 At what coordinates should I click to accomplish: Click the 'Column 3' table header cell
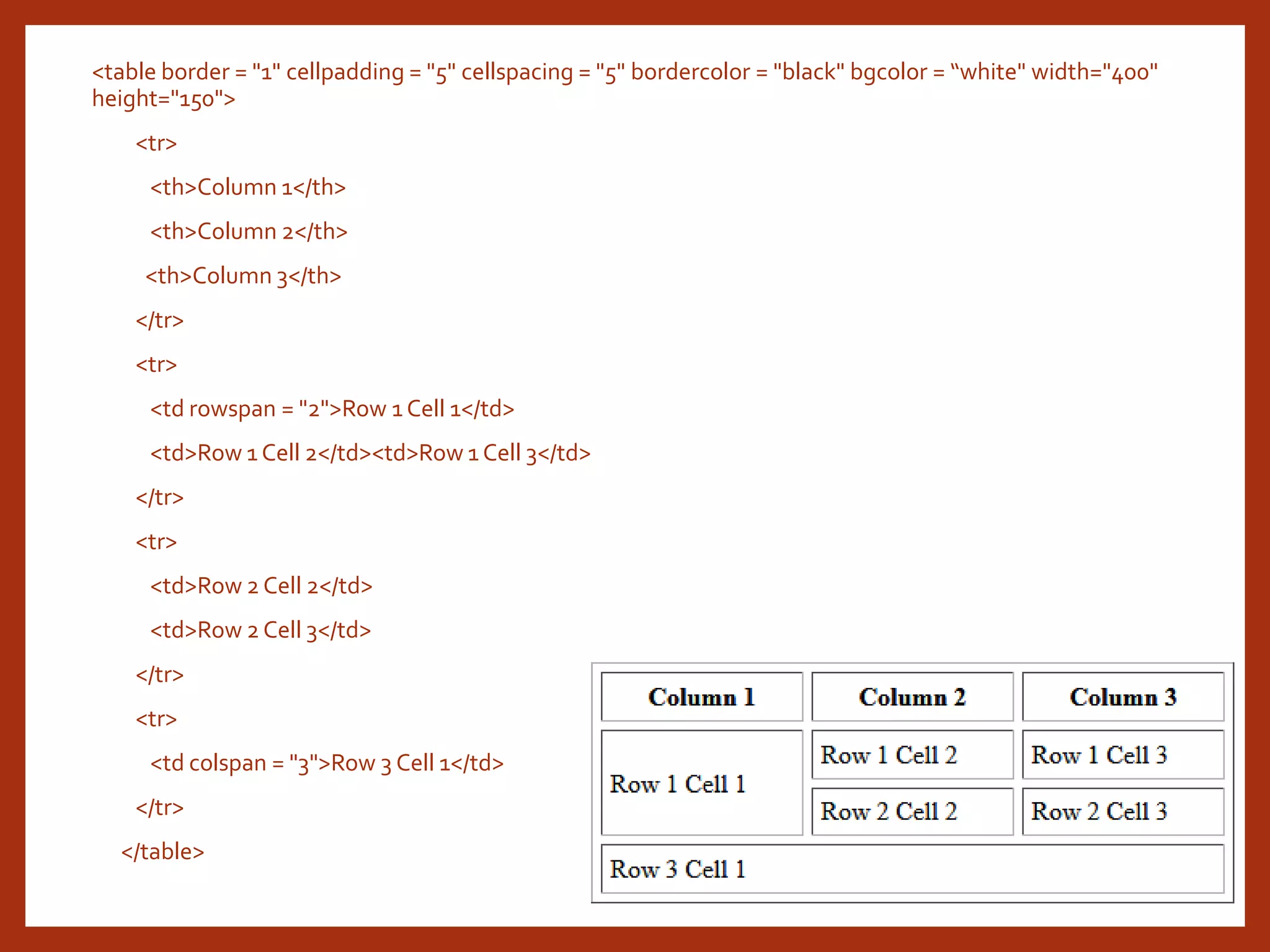tap(1123, 697)
